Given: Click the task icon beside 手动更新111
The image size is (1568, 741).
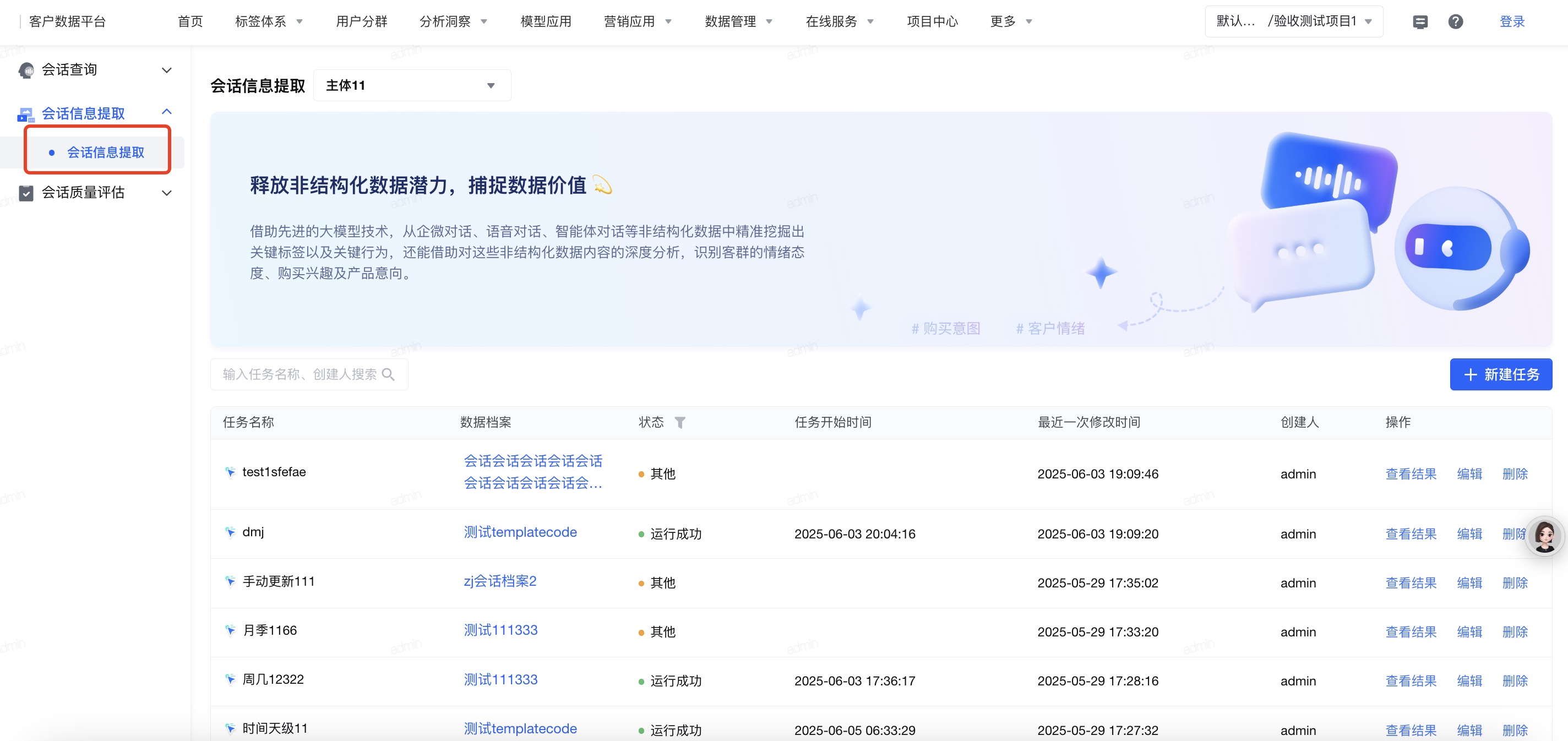Looking at the screenshot, I should tap(230, 581).
